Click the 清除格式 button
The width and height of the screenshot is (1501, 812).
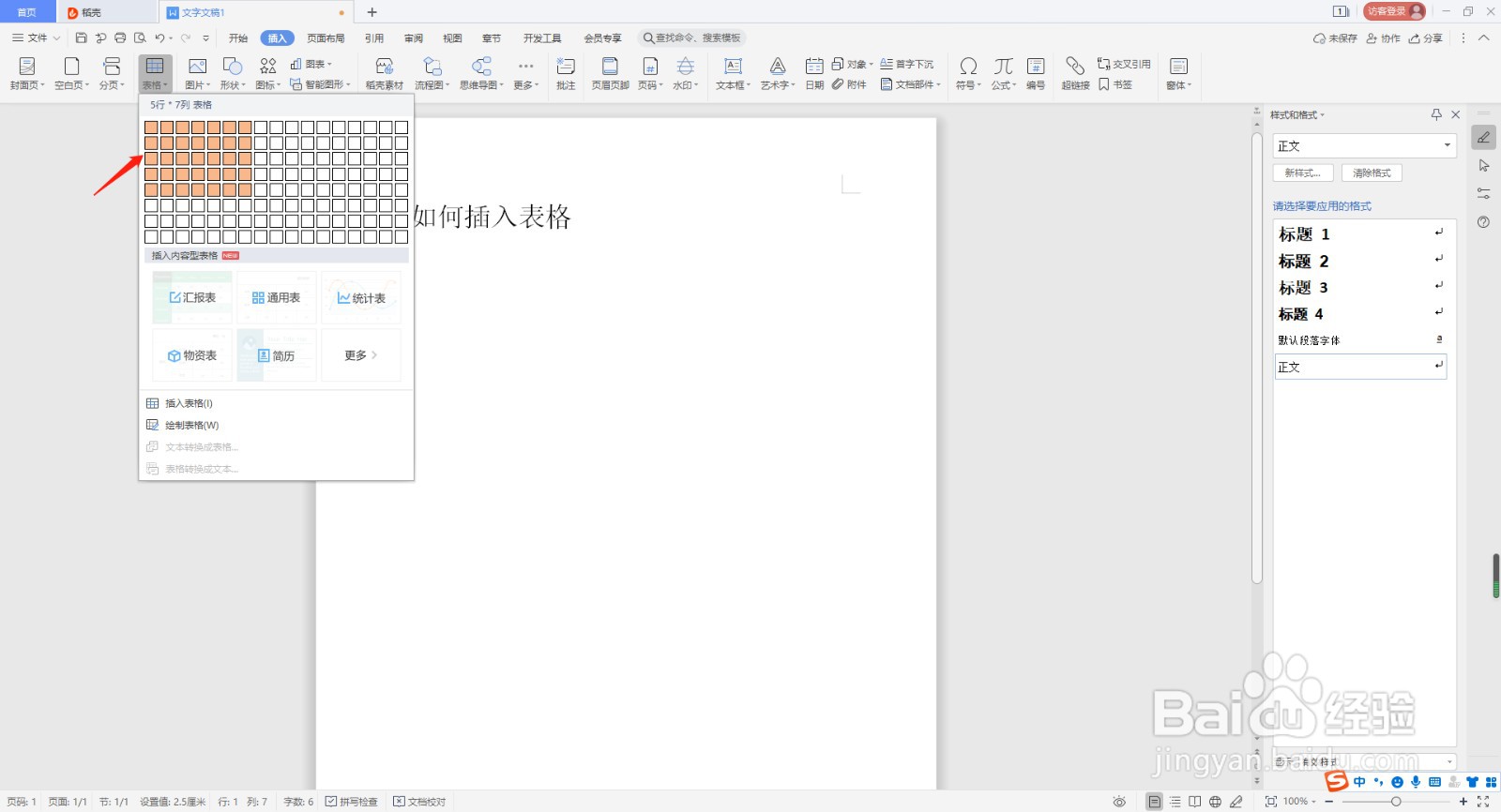click(x=1372, y=173)
